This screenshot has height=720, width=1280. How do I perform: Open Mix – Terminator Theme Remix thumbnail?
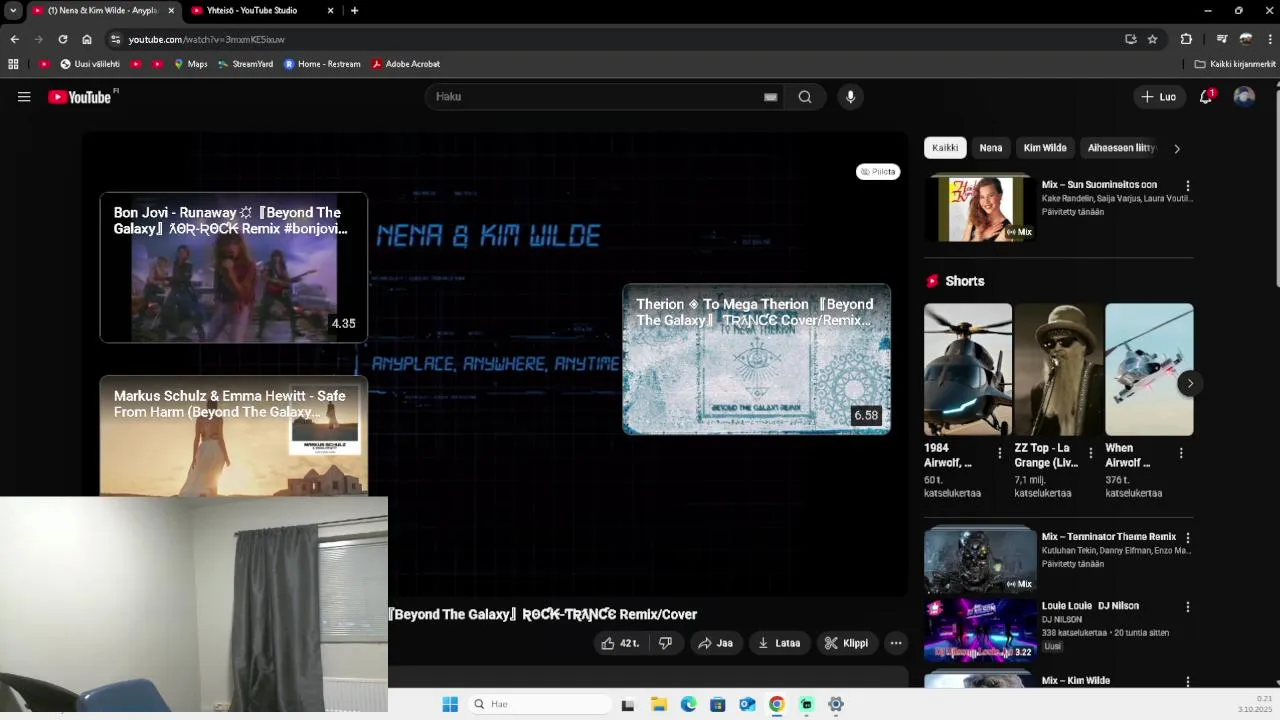click(980, 560)
